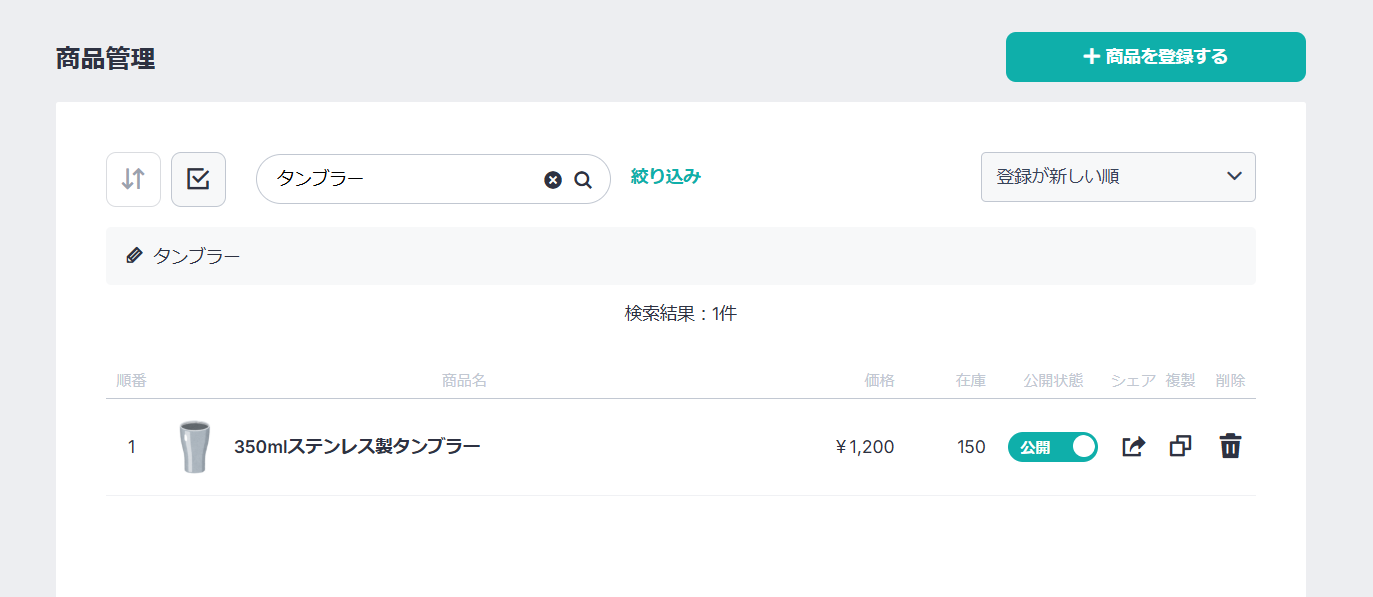Share the 350mlステンレス製タンブラー product
The image size is (1373, 597).
(x=1133, y=446)
